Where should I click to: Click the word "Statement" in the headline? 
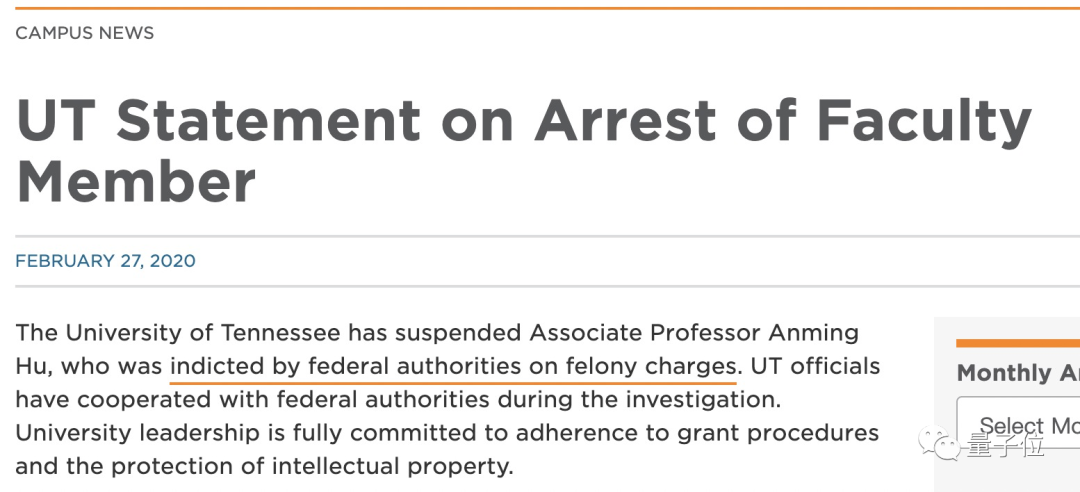pyautogui.click(x=268, y=121)
